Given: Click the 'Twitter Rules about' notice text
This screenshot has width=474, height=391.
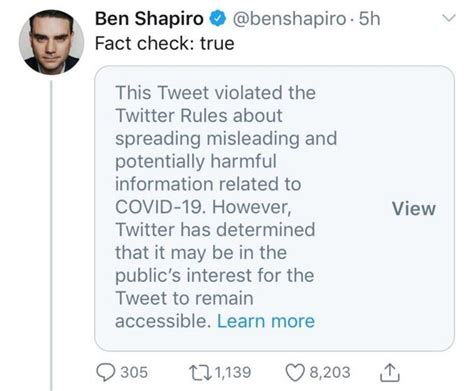Looking at the screenshot, I should pyautogui.click(x=199, y=116).
